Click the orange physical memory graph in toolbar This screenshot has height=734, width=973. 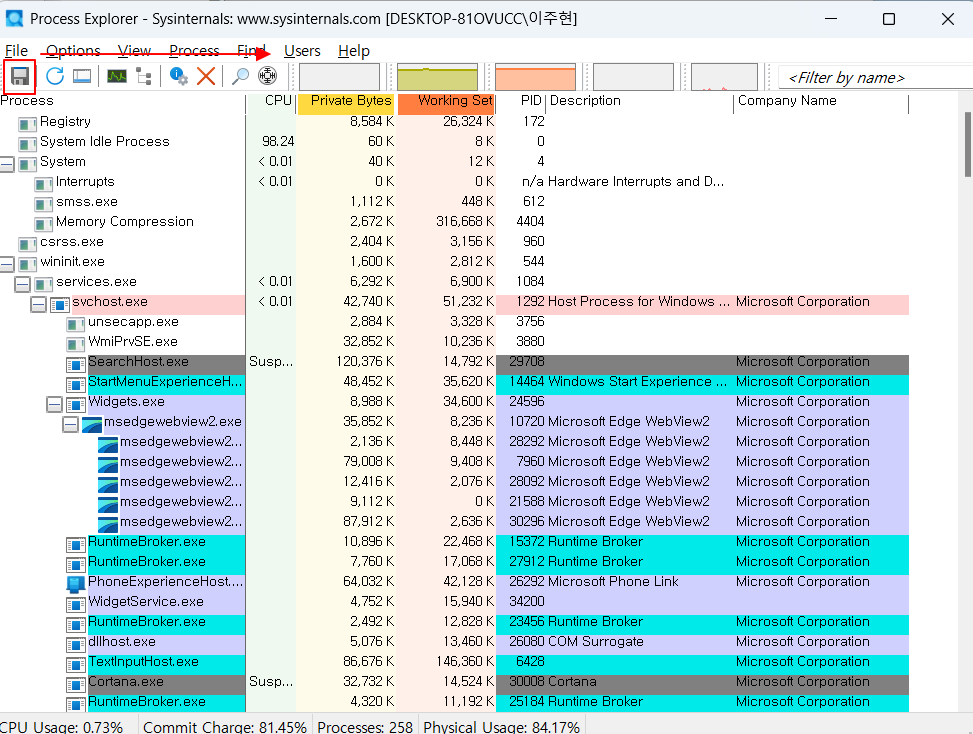(x=536, y=77)
